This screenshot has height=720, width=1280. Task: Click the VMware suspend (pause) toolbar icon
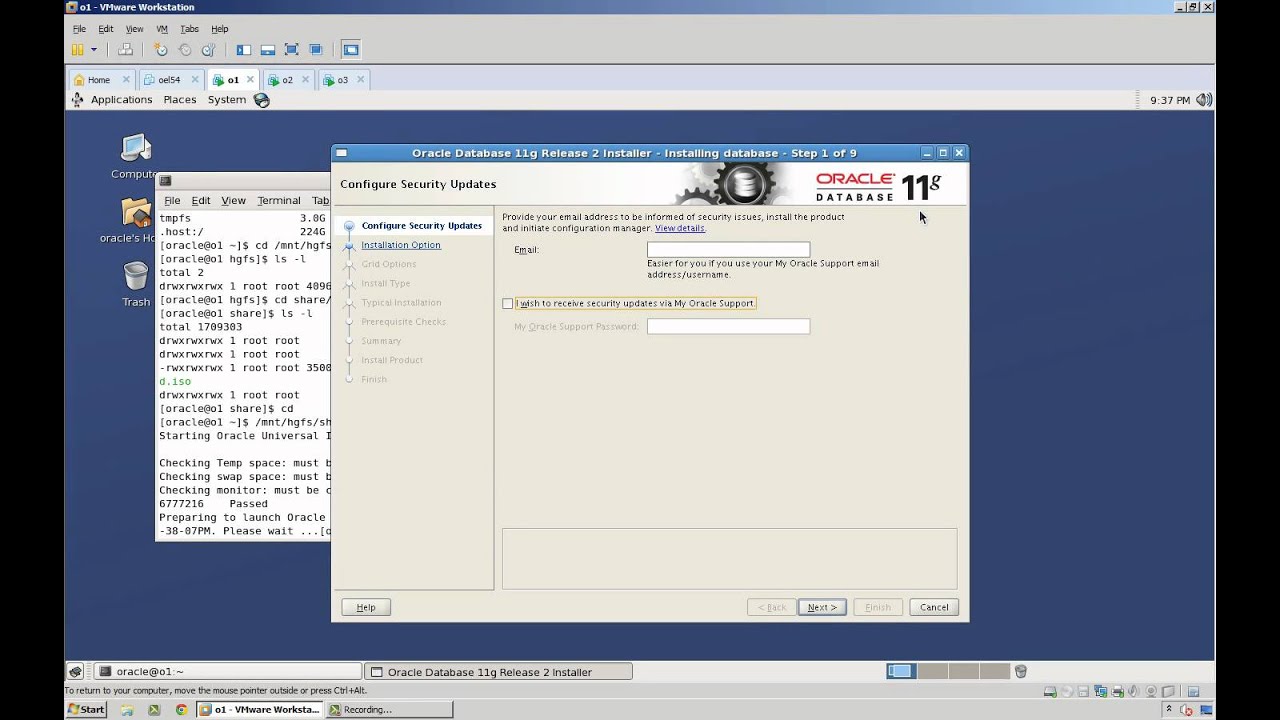pos(78,49)
